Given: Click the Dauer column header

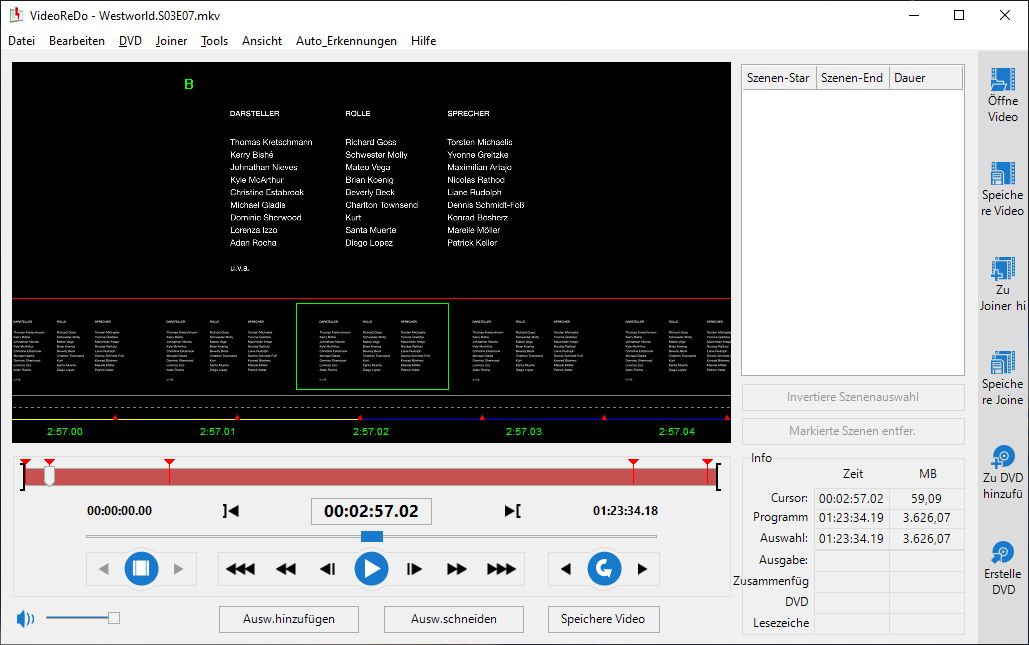Looking at the screenshot, I should tap(926, 78).
